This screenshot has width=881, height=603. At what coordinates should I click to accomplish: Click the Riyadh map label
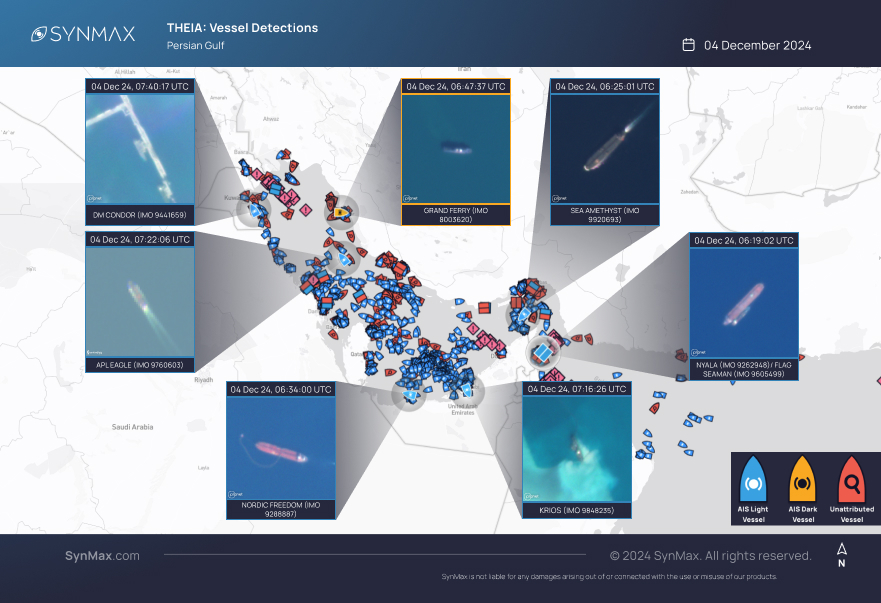(204, 380)
